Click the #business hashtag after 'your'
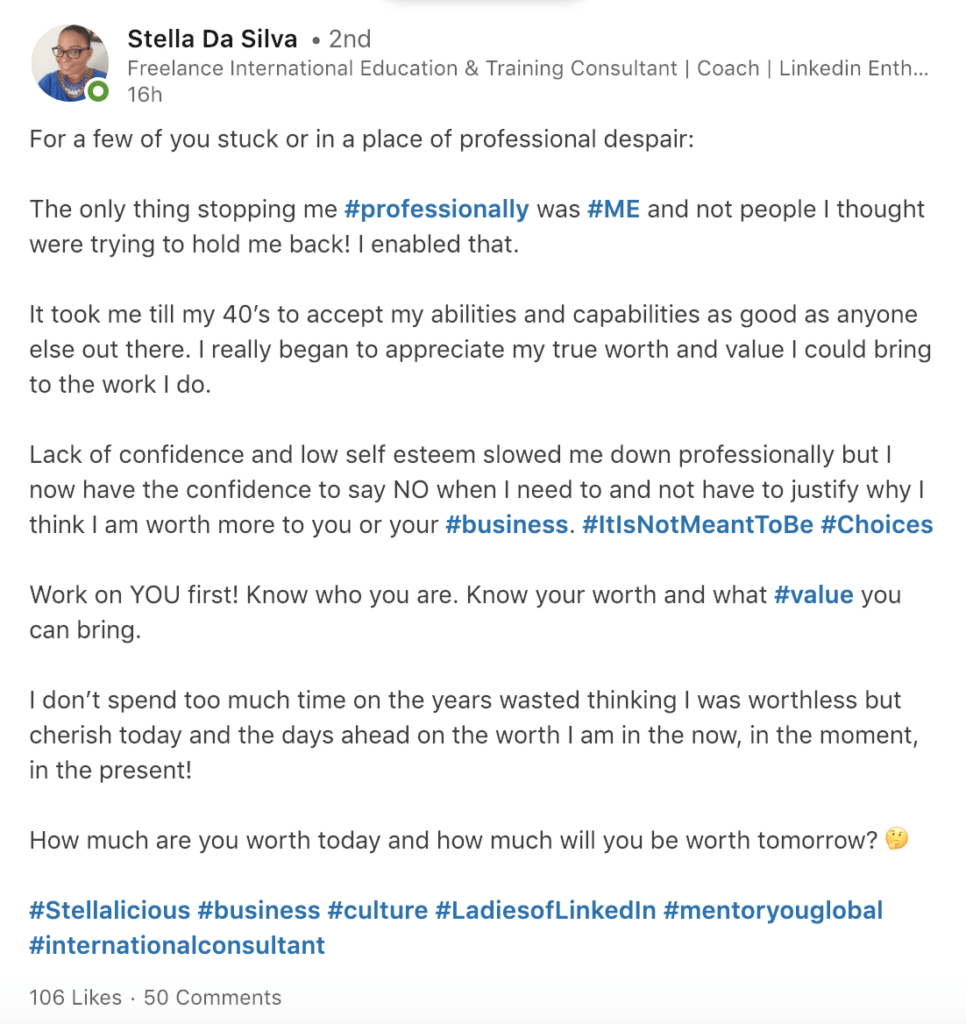Viewport: 966px width, 1024px height. 506,525
